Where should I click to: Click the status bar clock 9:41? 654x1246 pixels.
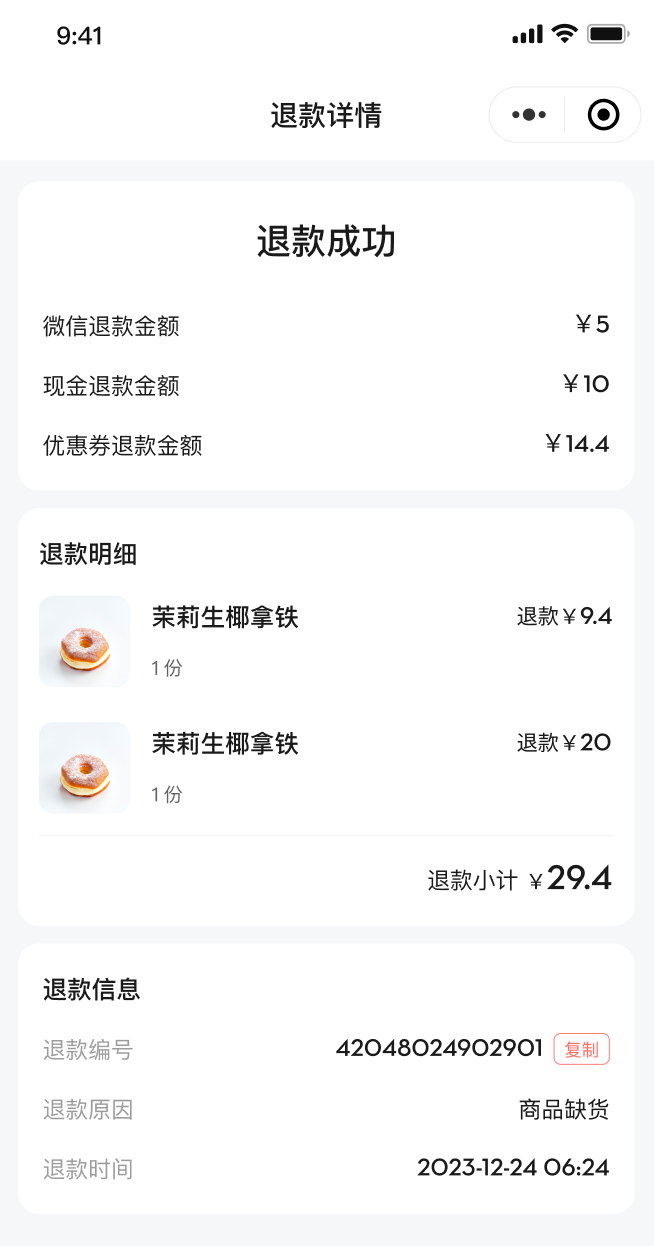80,36
